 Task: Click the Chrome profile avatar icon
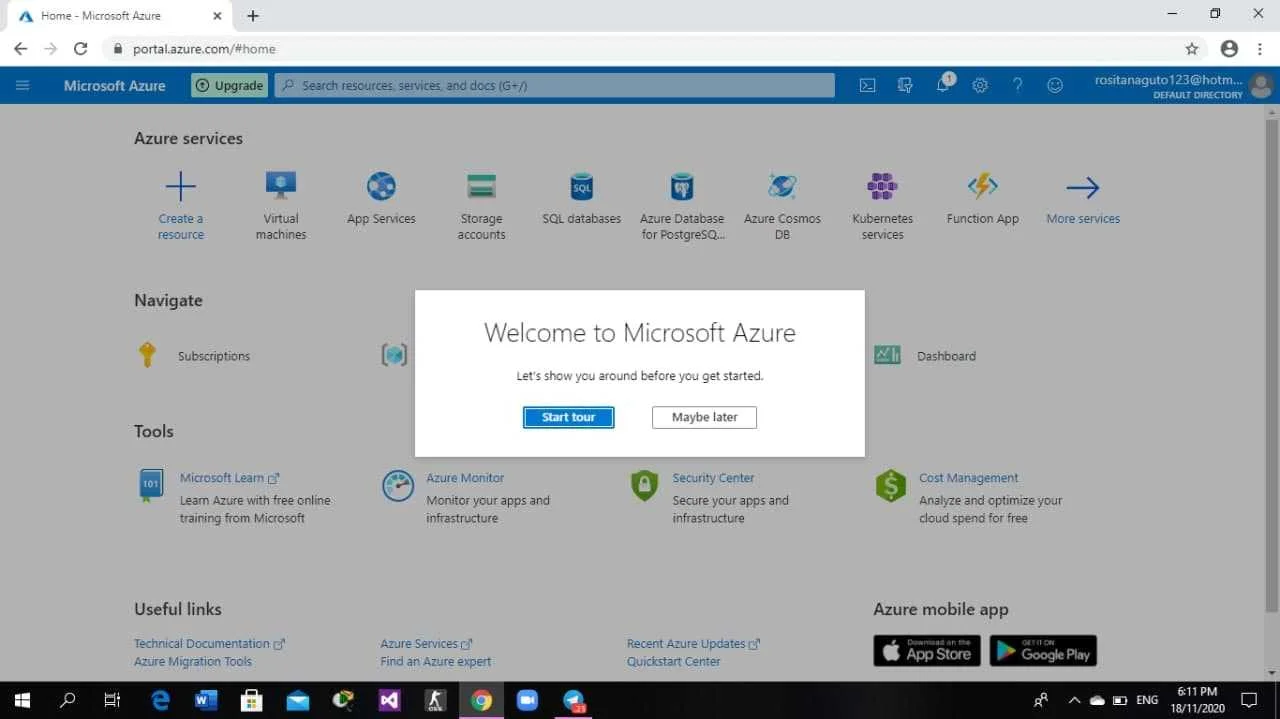(x=1229, y=48)
